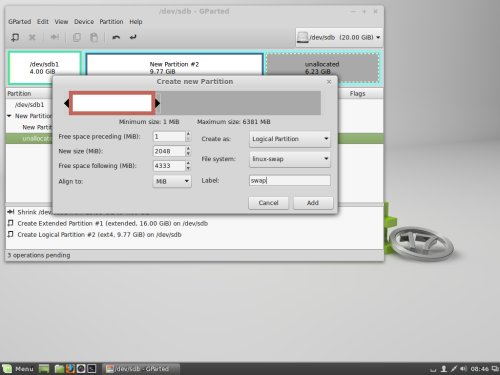Click the volume tray icon

click(x=463, y=369)
